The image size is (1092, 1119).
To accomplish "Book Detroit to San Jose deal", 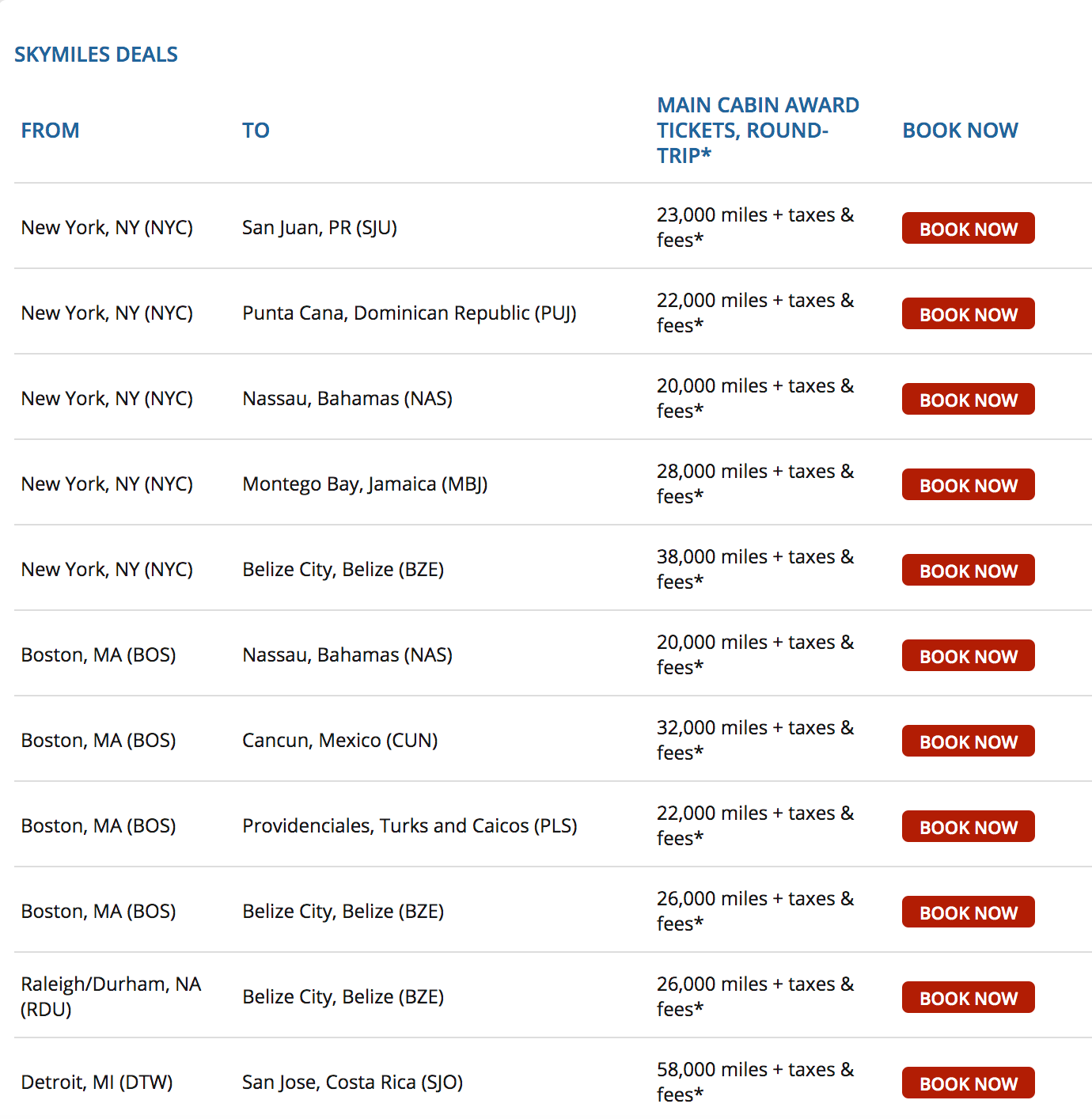I will [x=968, y=1083].
